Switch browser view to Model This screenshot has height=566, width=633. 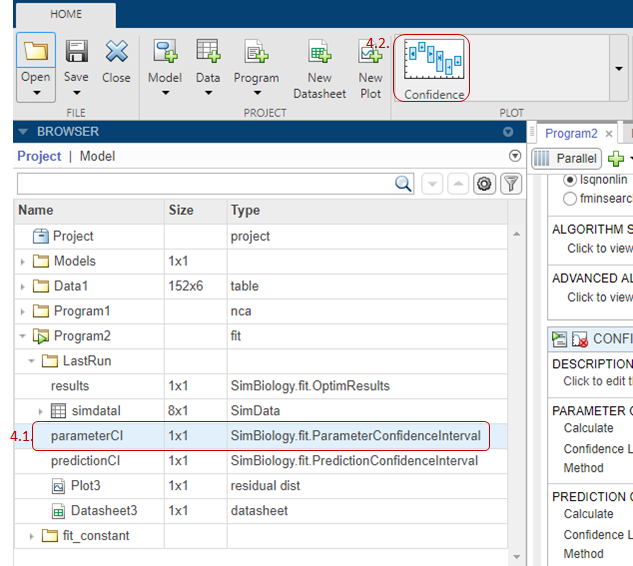click(97, 156)
